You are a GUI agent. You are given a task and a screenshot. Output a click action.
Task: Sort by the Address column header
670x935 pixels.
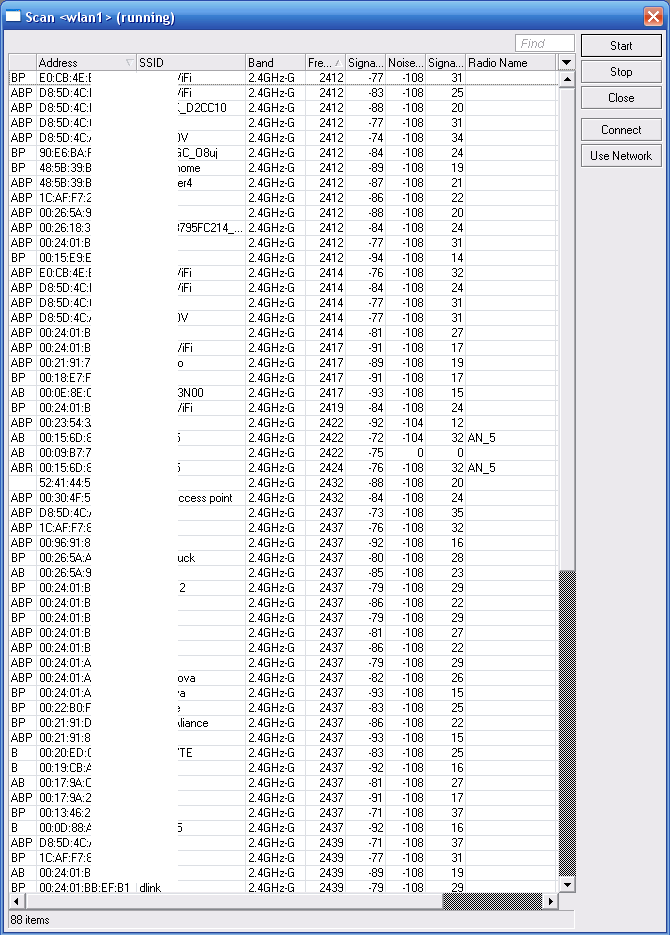(86, 63)
